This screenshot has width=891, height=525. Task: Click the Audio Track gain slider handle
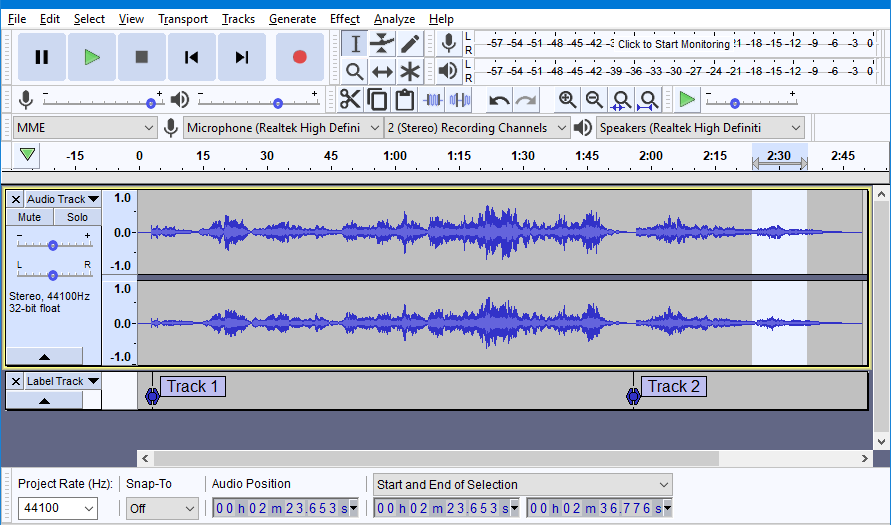click(x=53, y=245)
